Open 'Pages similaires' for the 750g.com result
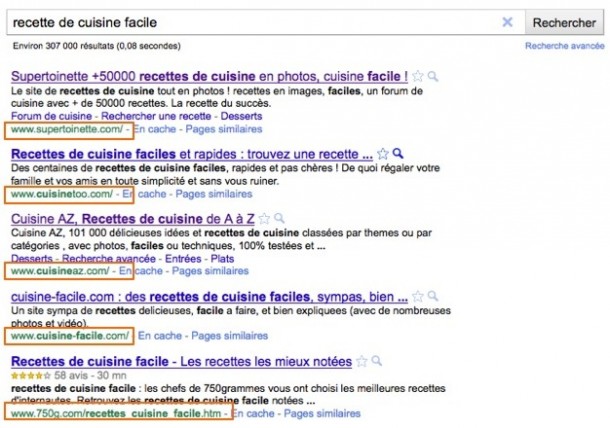The height and width of the screenshot is (428, 610). 322,413
